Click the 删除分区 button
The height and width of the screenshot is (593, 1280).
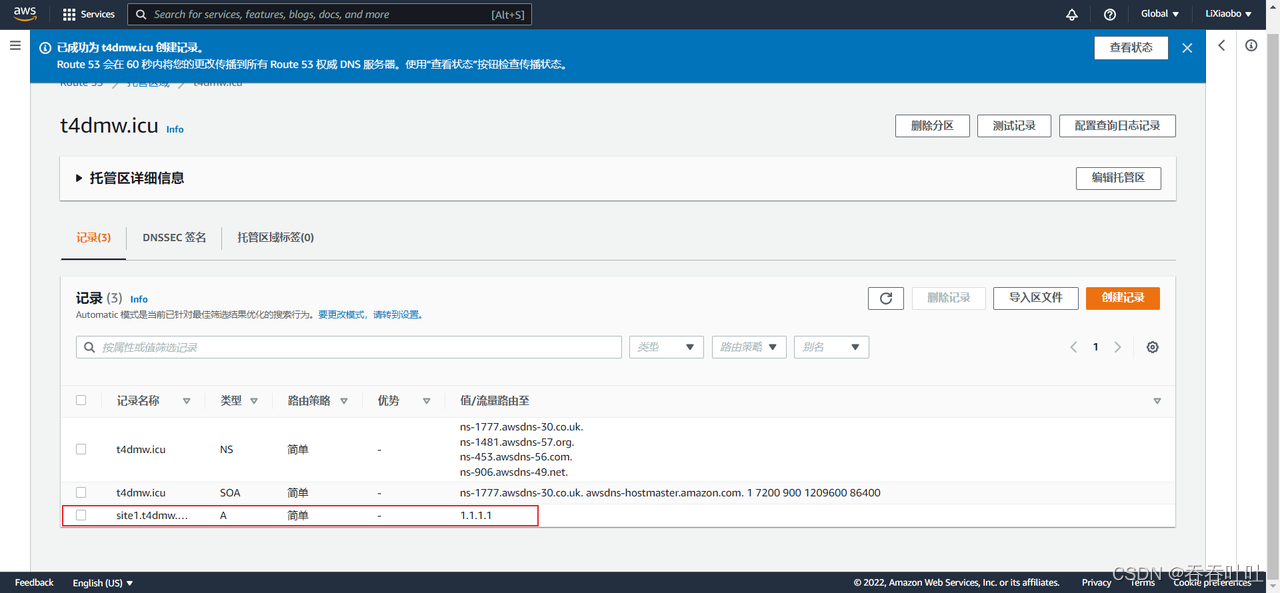932,126
